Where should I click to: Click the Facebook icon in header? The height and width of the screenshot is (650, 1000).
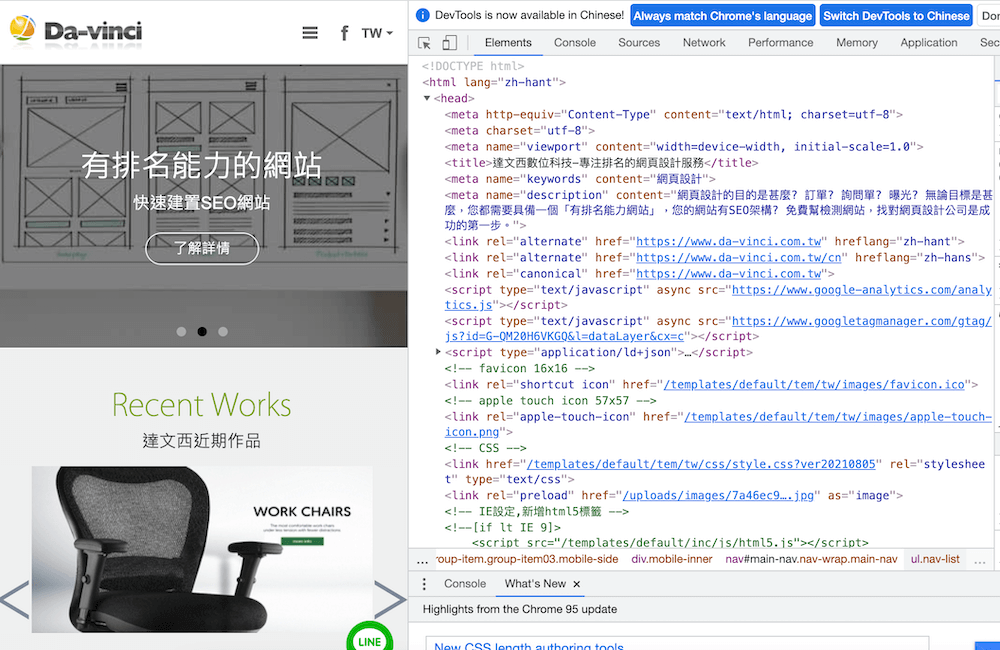pos(344,33)
